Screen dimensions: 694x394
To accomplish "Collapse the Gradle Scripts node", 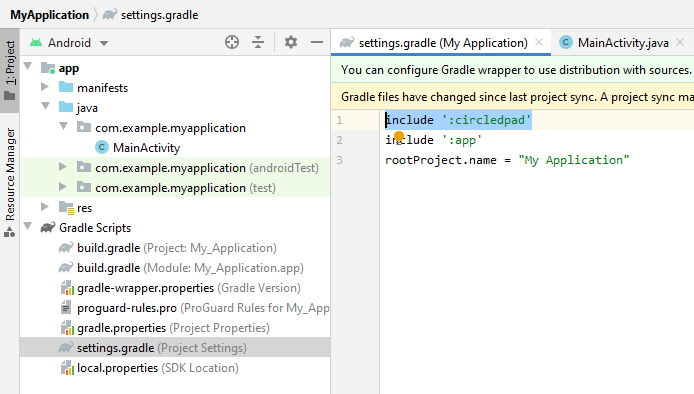I will [28, 226].
